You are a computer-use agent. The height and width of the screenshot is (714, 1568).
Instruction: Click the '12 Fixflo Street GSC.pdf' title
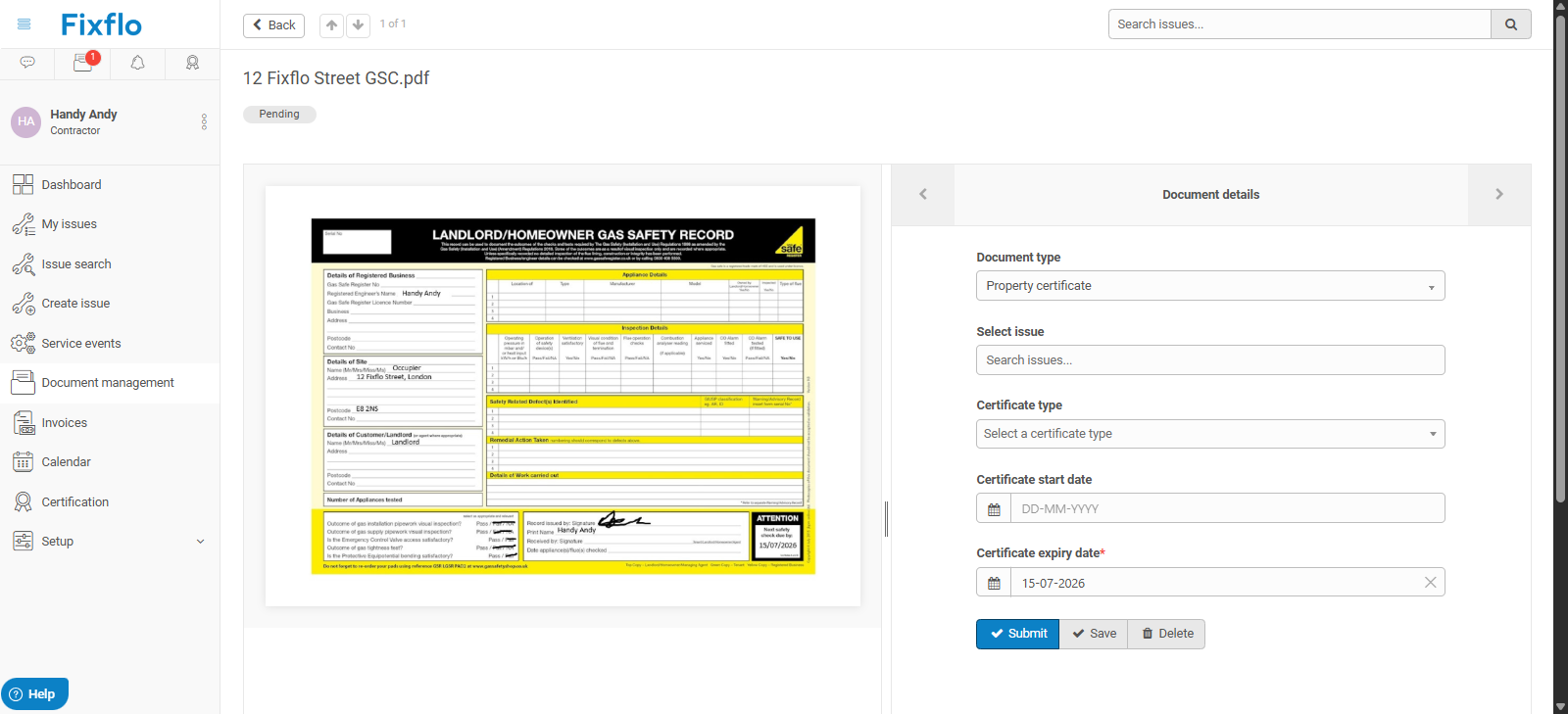336,78
